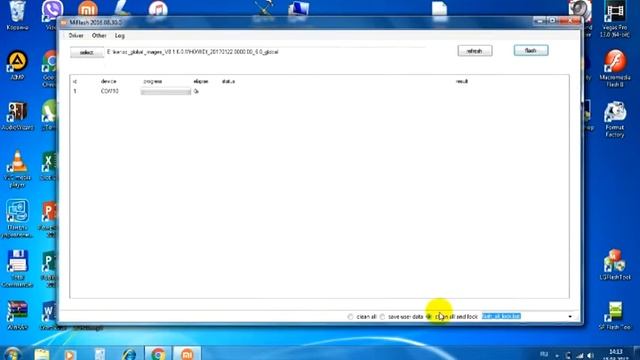Open Windows Explorer from the taskbar

point(42,354)
